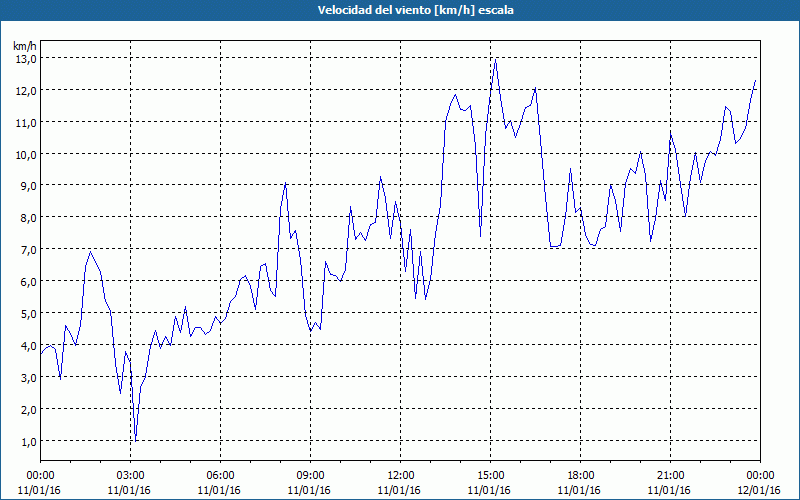This screenshot has height=500, width=800.
Task: Click the 21:00 time axis label
Action: click(670, 476)
